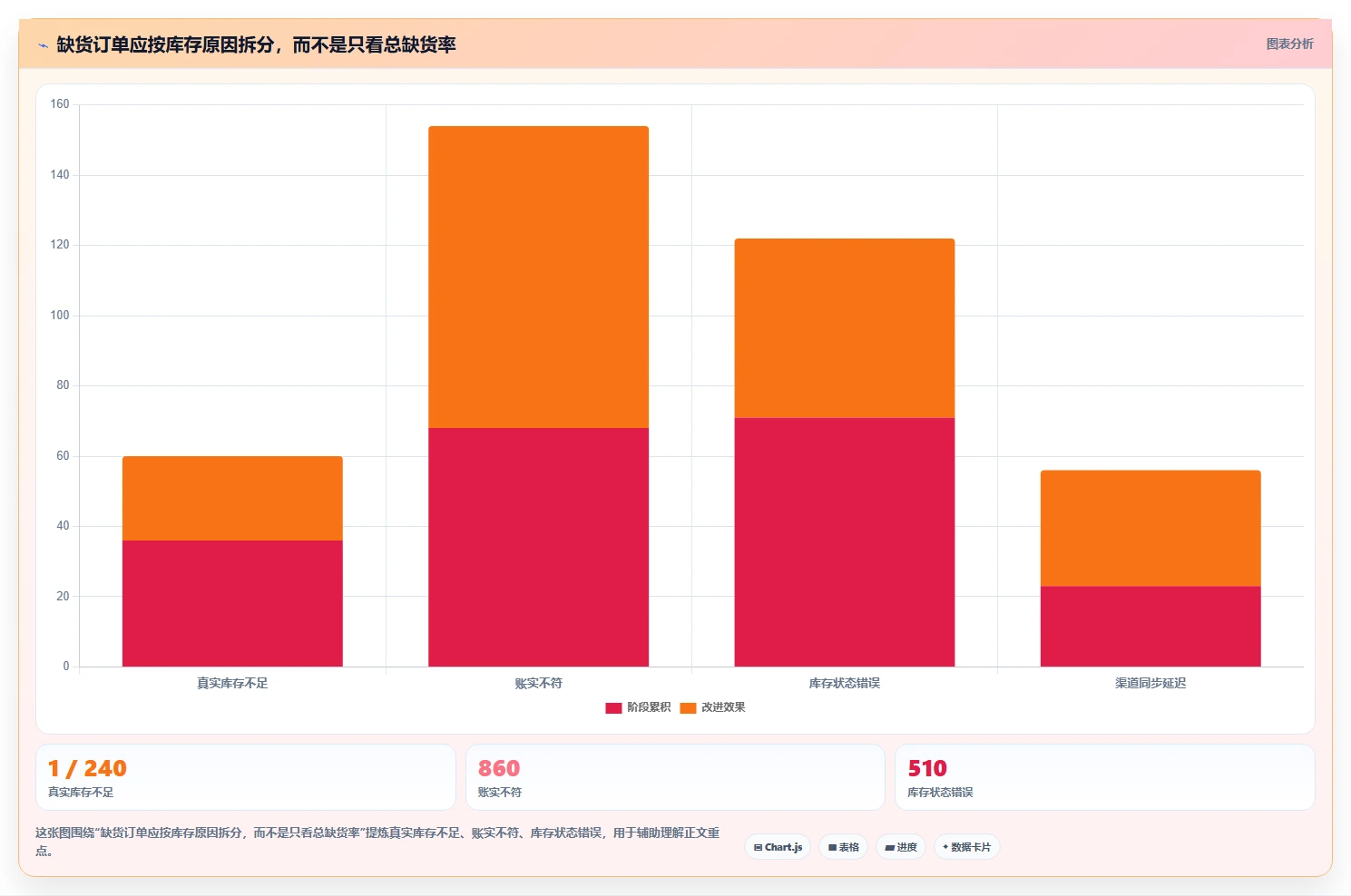Click the square icon in 表格 chip
This screenshot has height=896, width=1351.
click(832, 848)
